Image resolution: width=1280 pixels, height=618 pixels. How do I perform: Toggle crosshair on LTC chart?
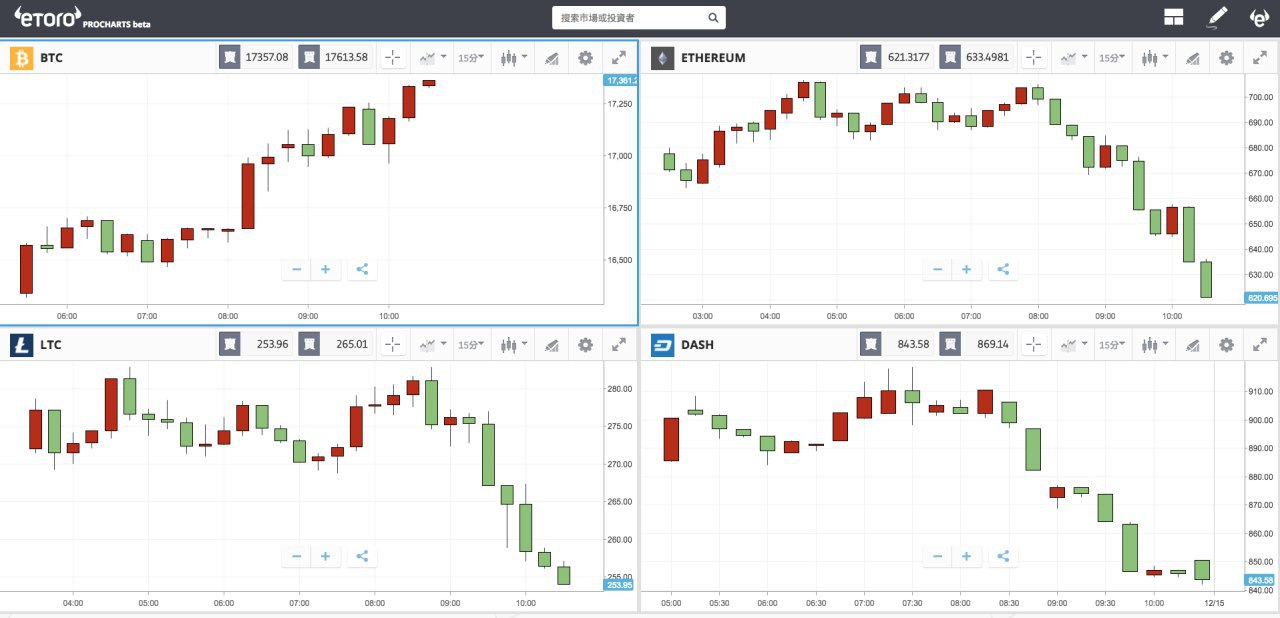click(x=393, y=345)
